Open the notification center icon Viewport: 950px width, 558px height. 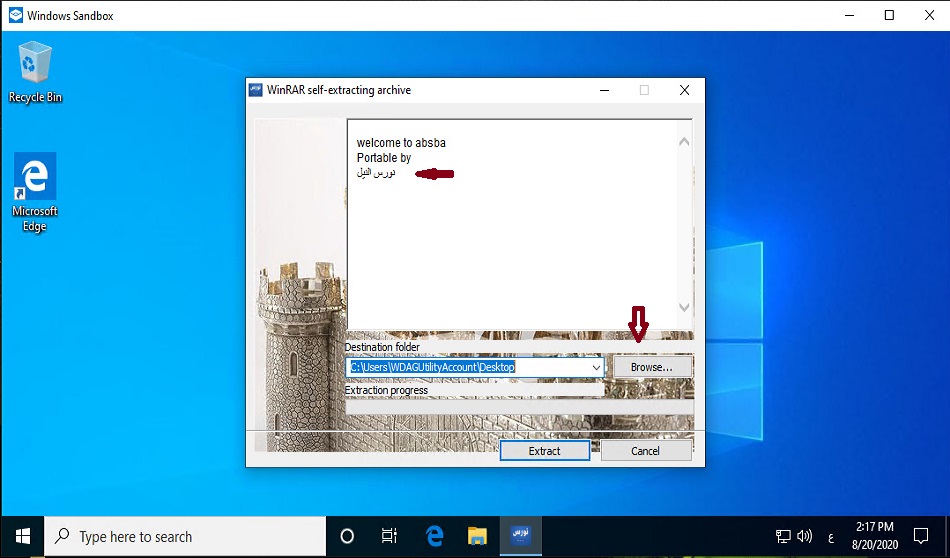pos(920,536)
